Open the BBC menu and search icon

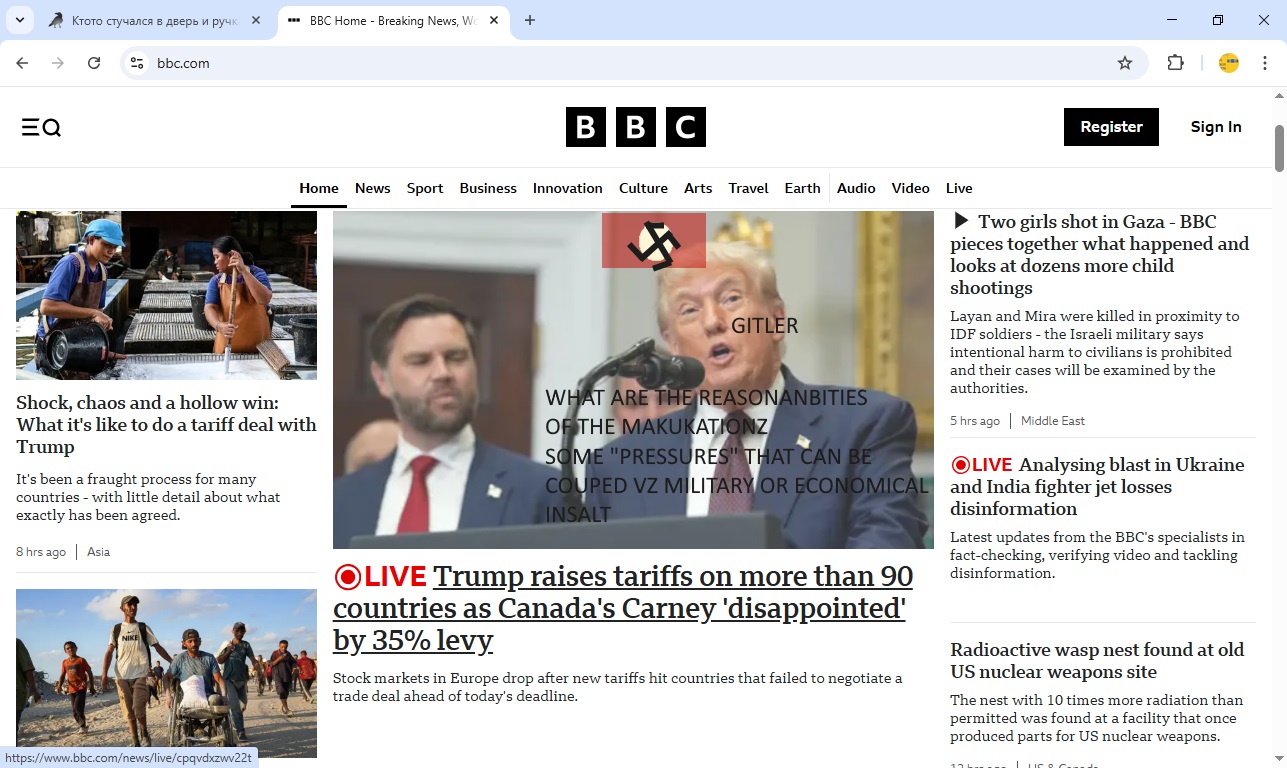[x=41, y=127]
